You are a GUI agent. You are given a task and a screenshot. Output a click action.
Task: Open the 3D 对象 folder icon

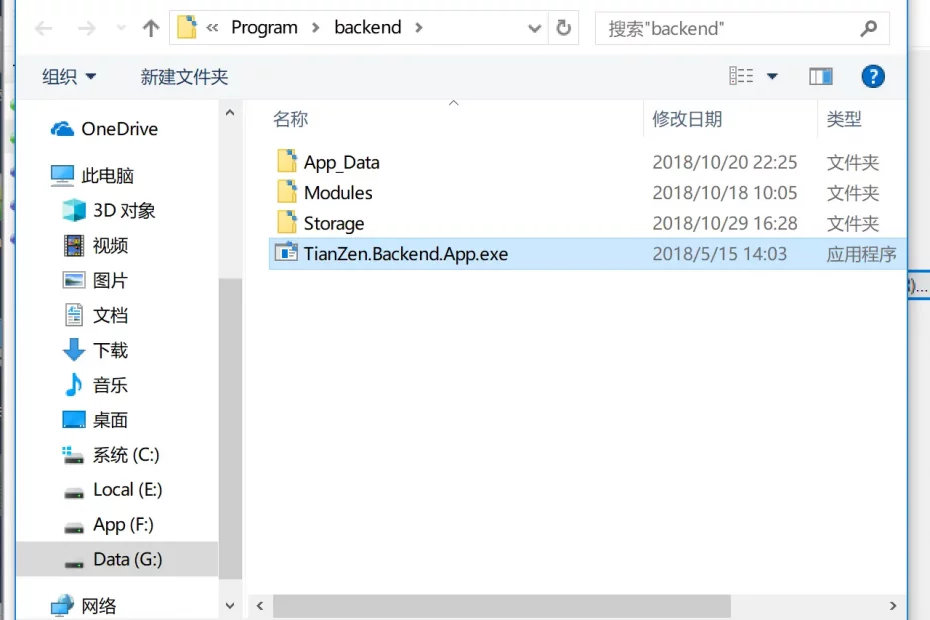[x=75, y=210]
